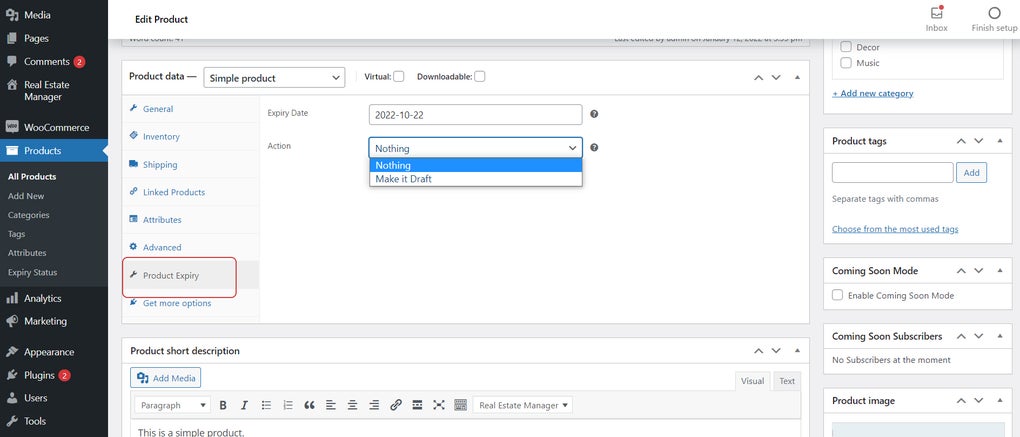Click 'Add new category' link
The height and width of the screenshot is (437, 1020).
click(x=872, y=93)
